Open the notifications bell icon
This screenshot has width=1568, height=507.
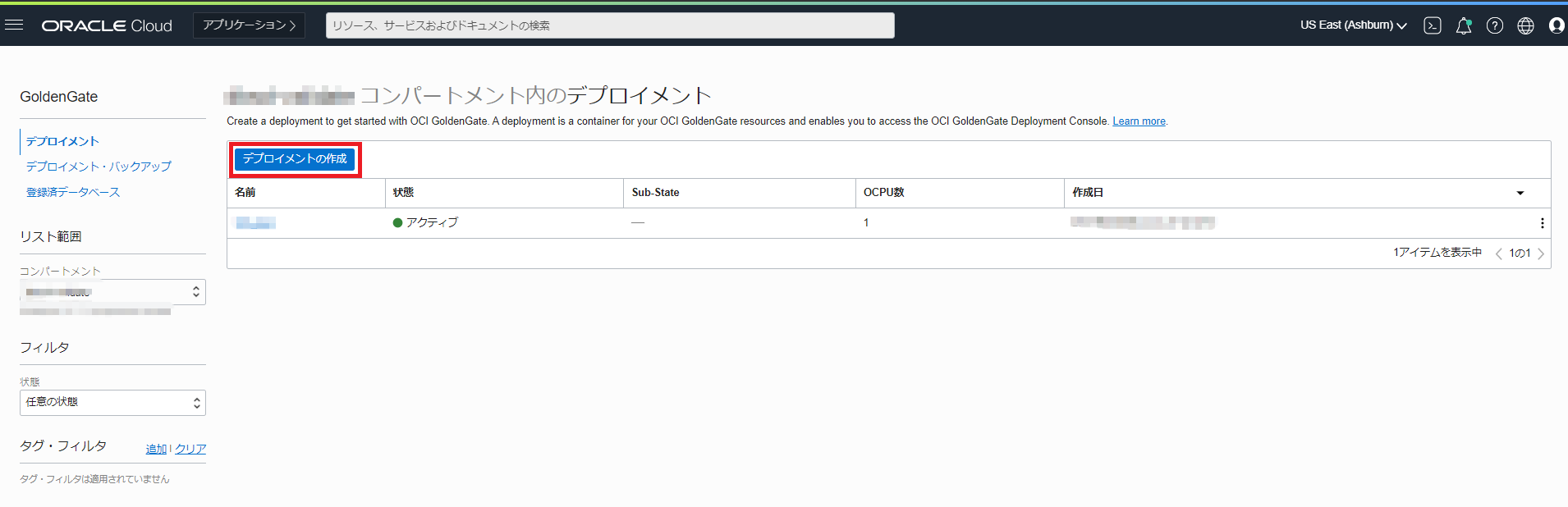tap(1464, 25)
